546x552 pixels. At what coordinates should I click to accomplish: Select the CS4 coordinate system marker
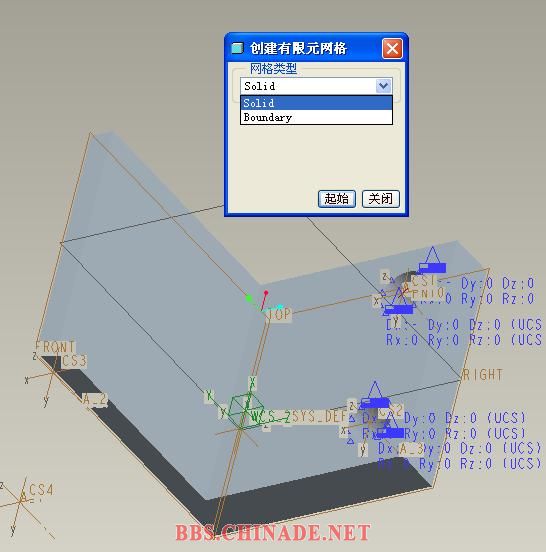tap(21, 499)
